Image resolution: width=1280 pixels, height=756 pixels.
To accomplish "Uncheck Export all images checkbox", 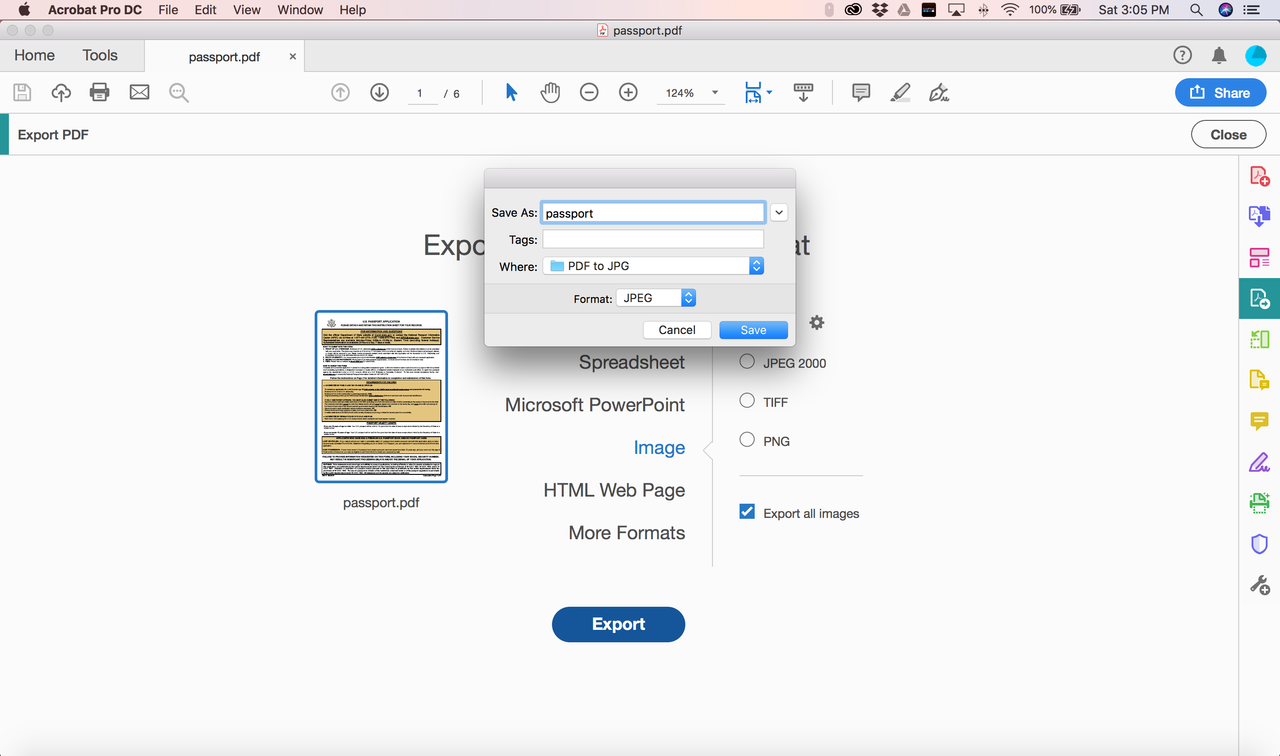I will coord(747,512).
